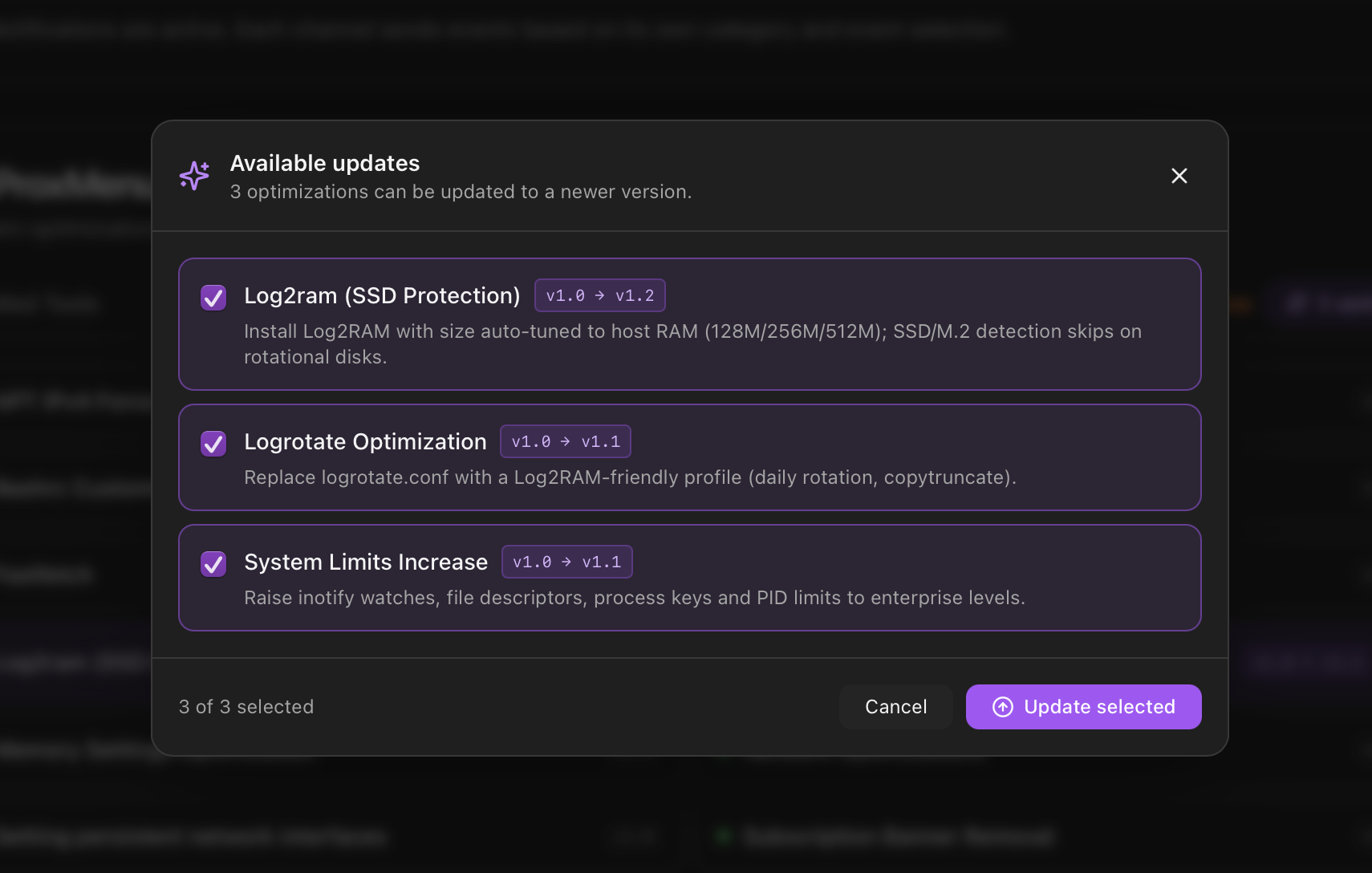Click the v1.0 → v1.2 version badge
This screenshot has width=1372, height=873.
point(600,295)
